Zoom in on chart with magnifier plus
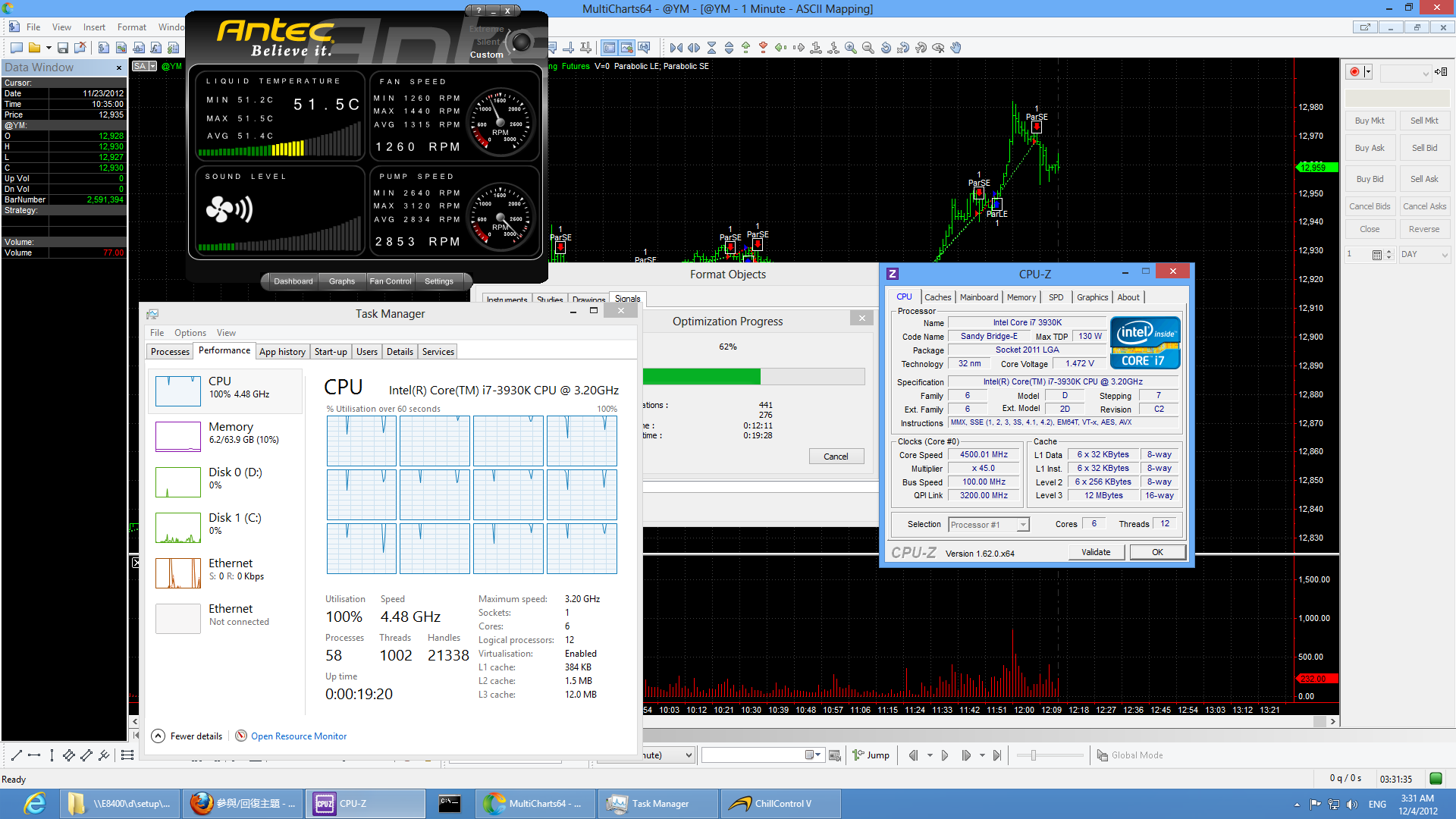This screenshot has width=1456, height=819. tap(851, 48)
